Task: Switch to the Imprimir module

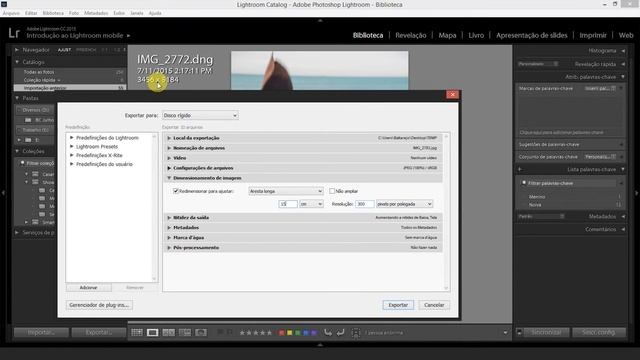Action: click(593, 35)
